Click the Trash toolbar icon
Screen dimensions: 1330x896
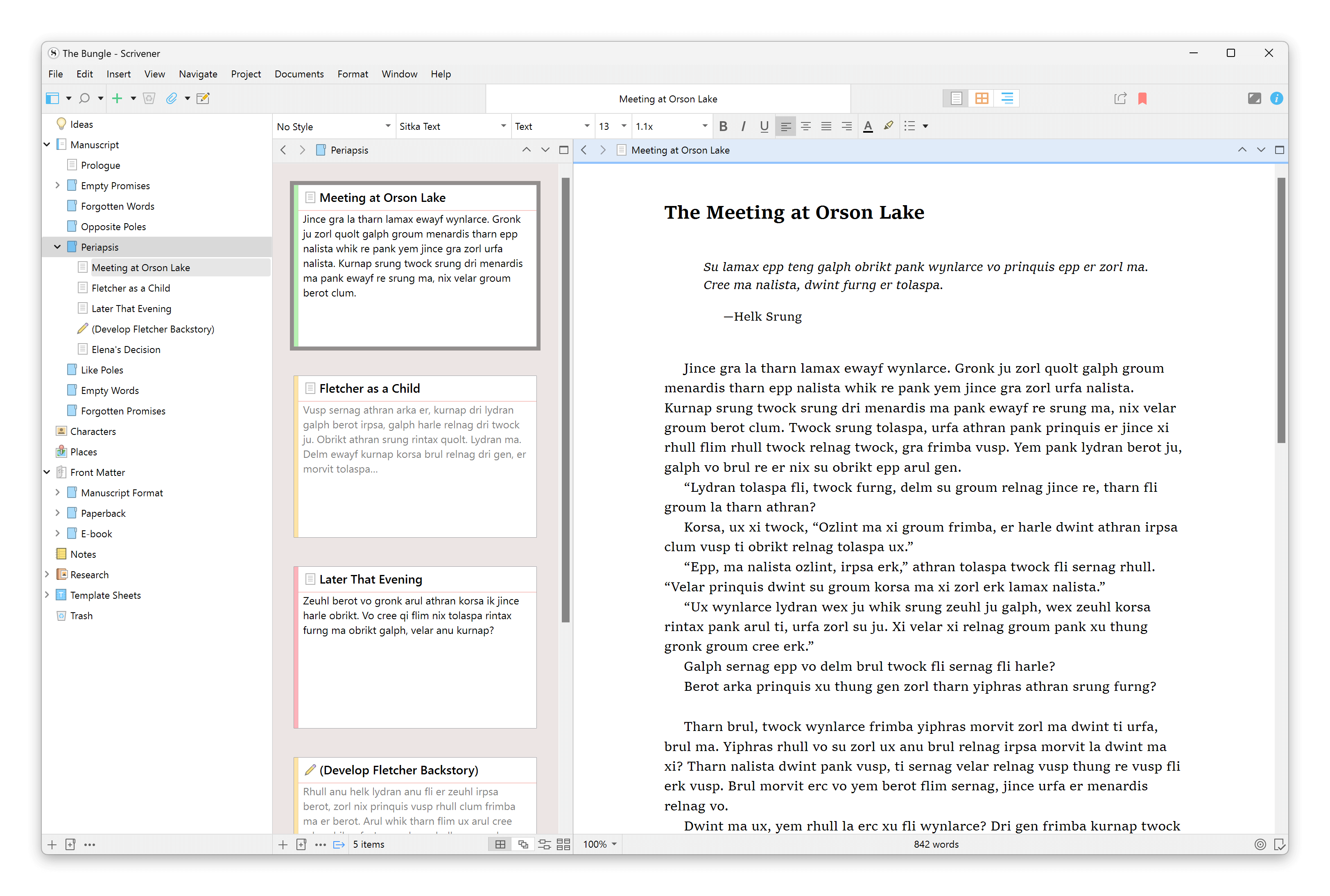point(149,98)
